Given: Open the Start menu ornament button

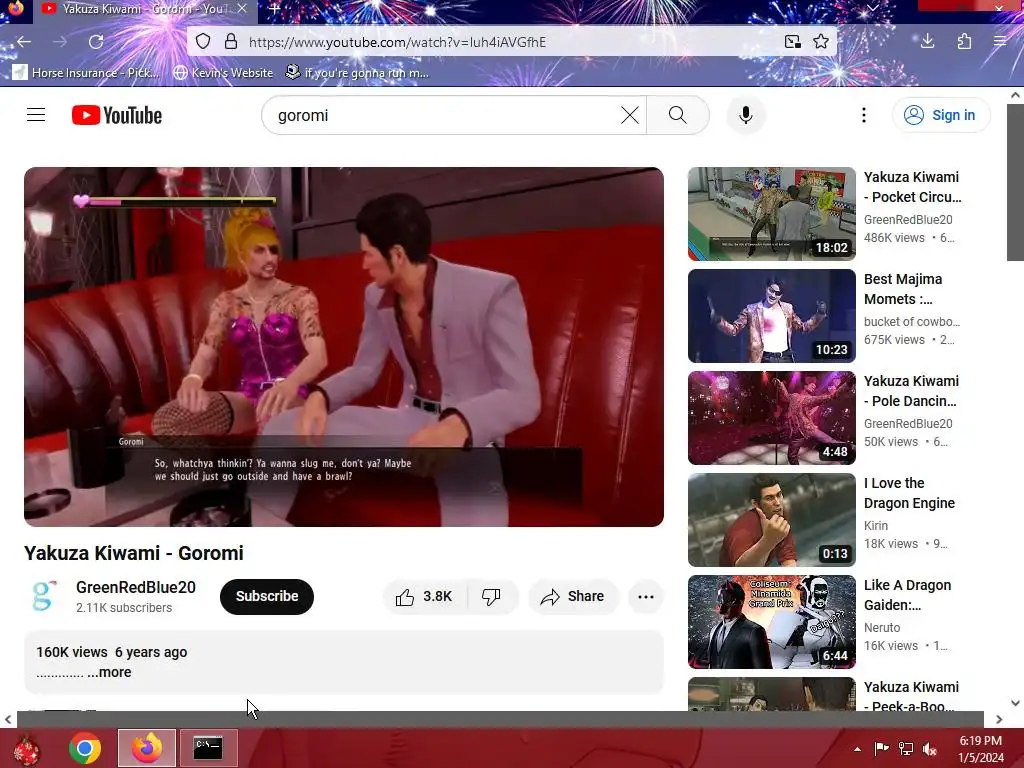Looking at the screenshot, I should [26, 748].
